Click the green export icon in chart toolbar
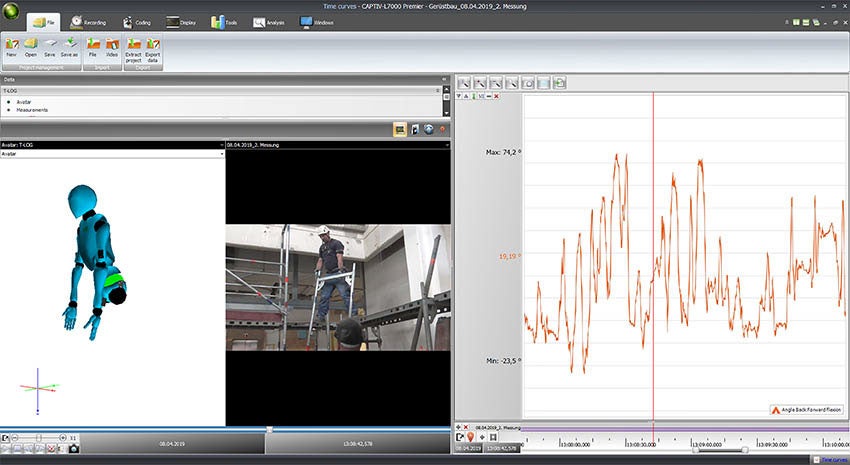The image size is (850, 465). coord(559,83)
